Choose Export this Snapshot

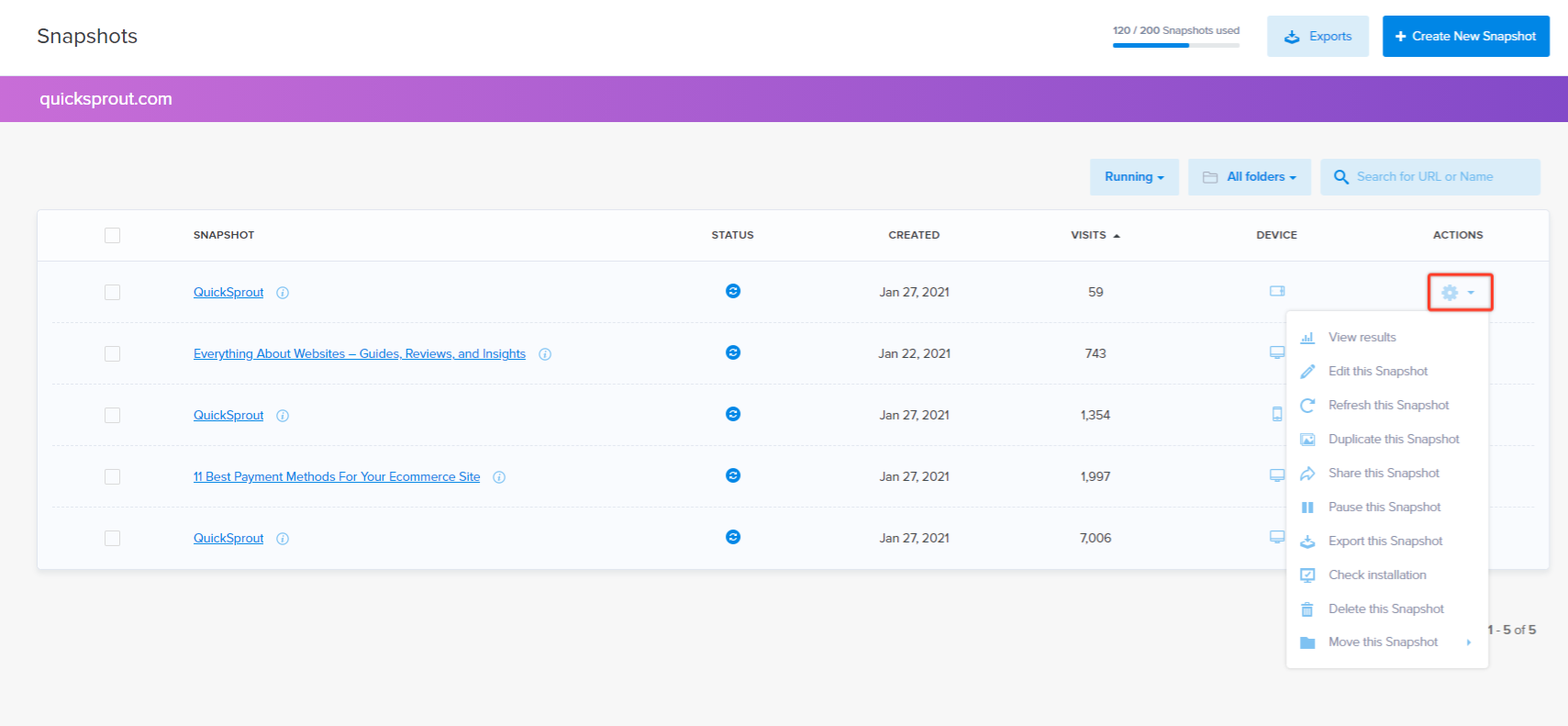pyautogui.click(x=1385, y=542)
